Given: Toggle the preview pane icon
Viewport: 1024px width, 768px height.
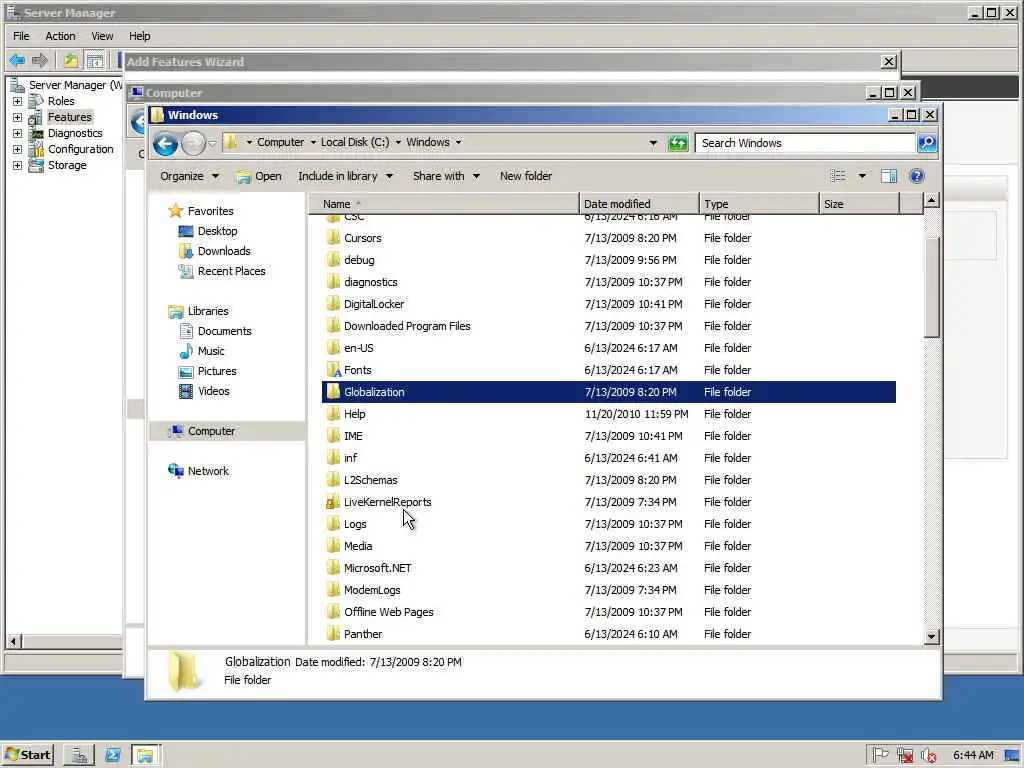Looking at the screenshot, I should tap(889, 176).
